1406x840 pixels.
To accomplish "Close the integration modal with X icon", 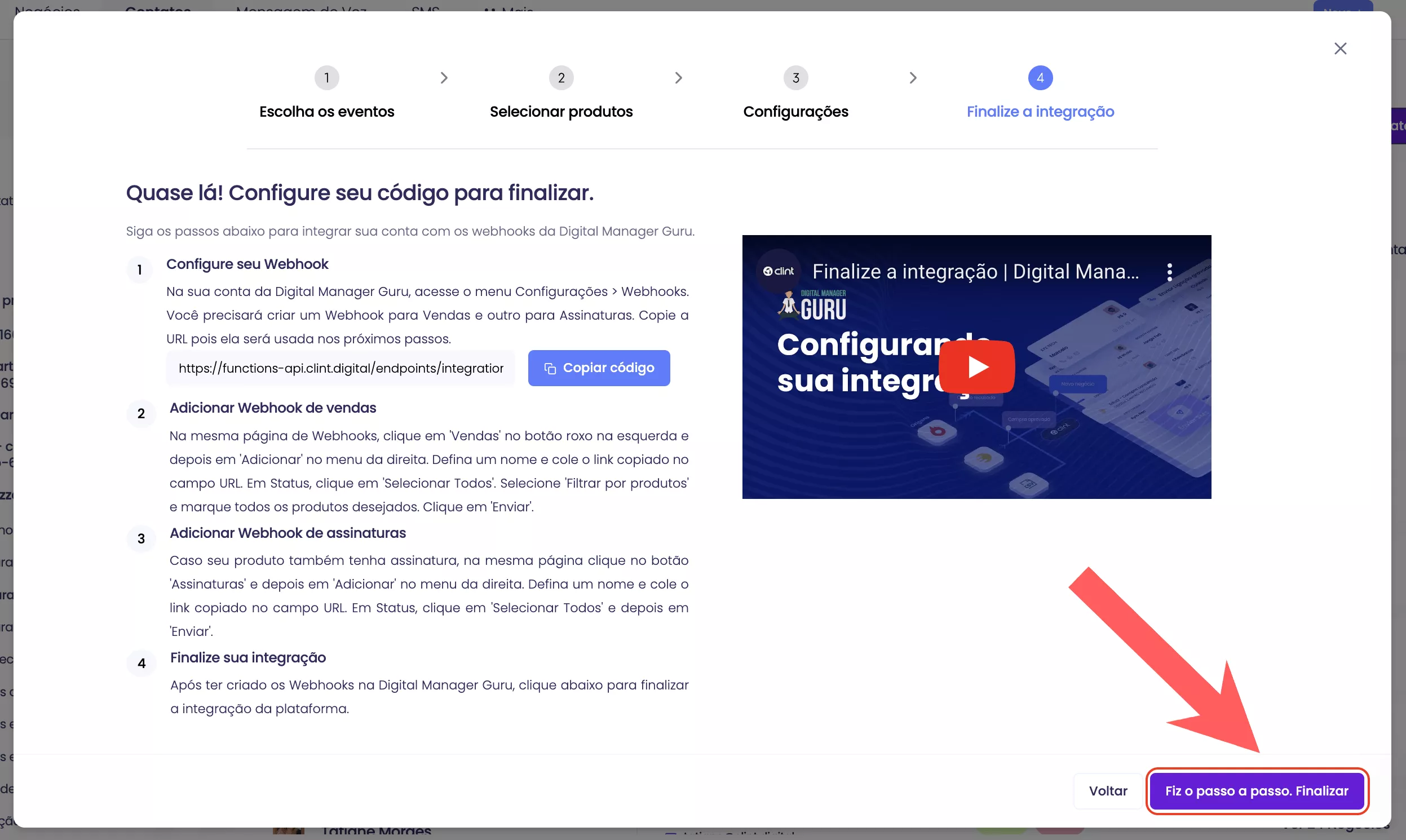I will point(1340,48).
